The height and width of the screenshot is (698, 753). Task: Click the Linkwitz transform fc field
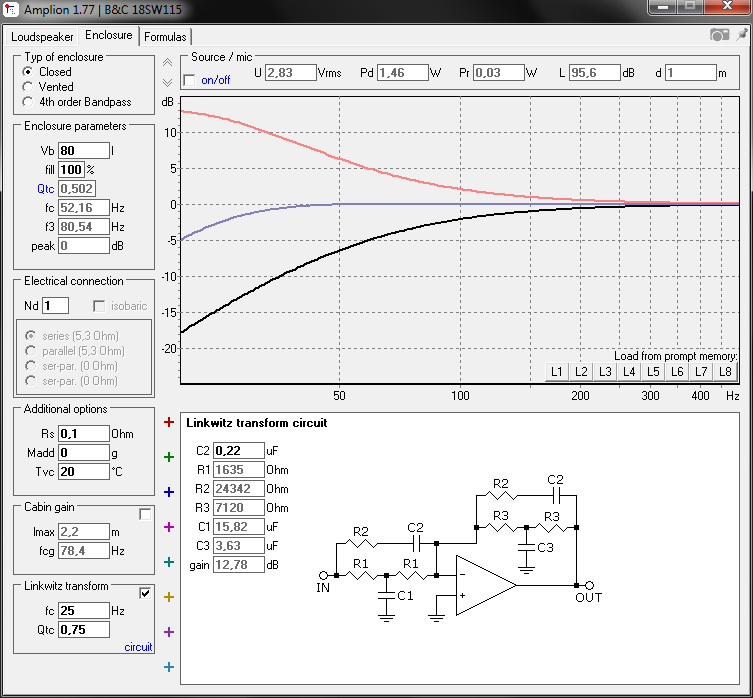84,611
